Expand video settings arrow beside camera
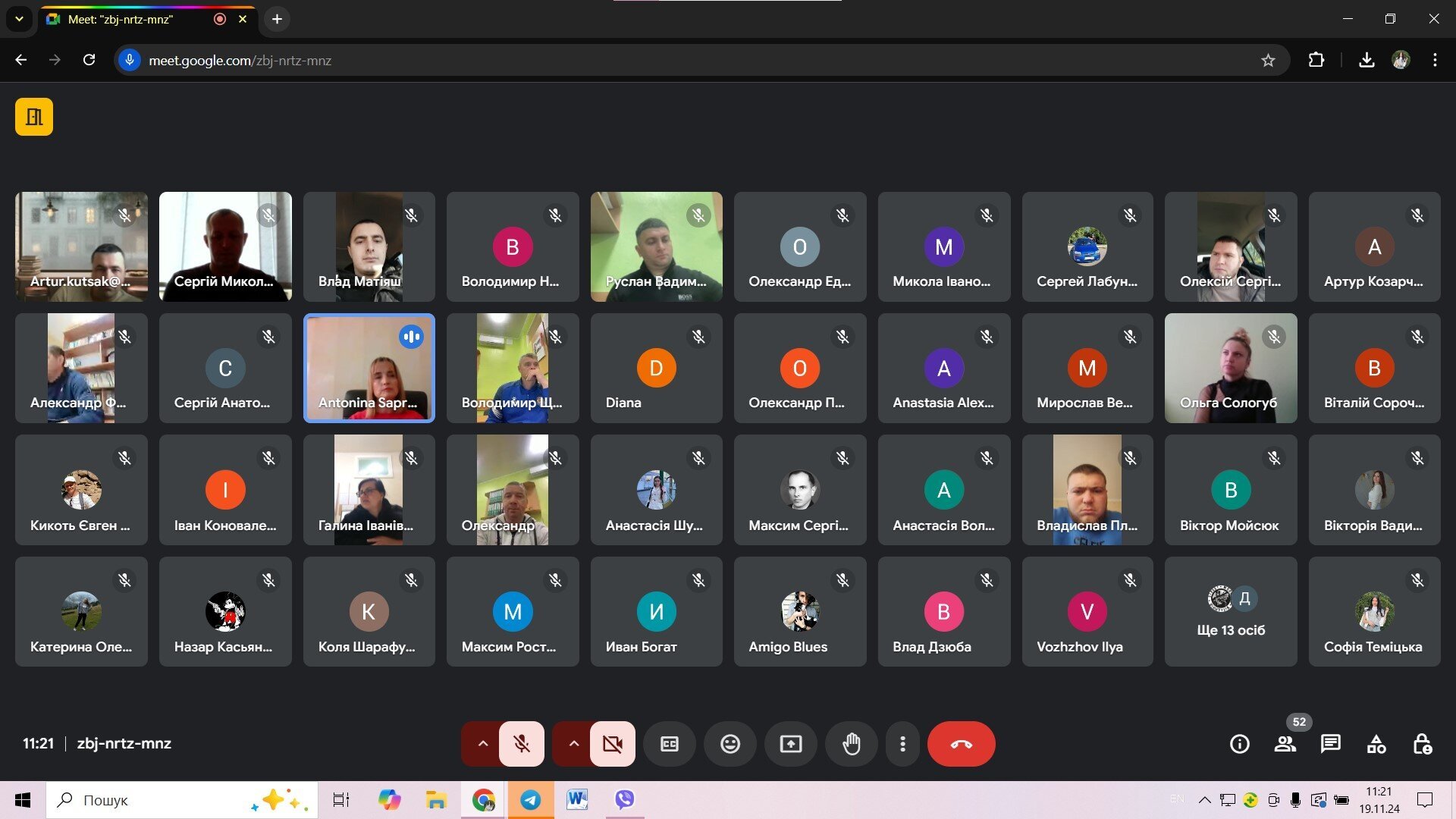The image size is (1456, 819). click(x=573, y=744)
